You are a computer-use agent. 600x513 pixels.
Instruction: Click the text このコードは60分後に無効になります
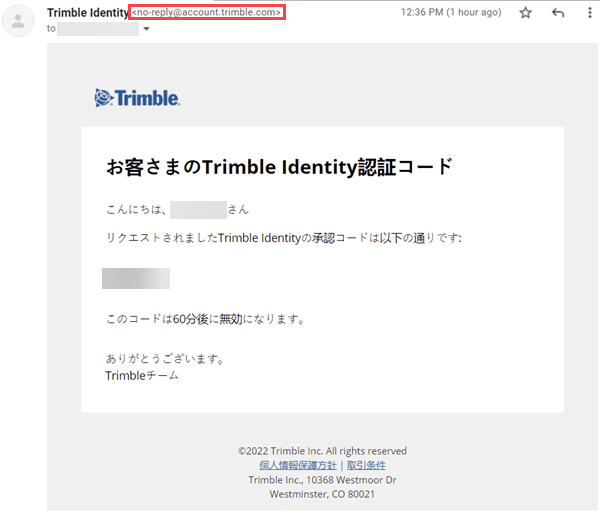[205, 319]
